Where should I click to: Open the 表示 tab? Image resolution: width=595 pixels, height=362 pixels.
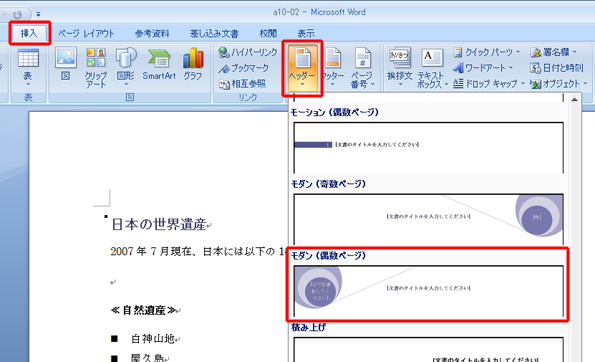305,33
